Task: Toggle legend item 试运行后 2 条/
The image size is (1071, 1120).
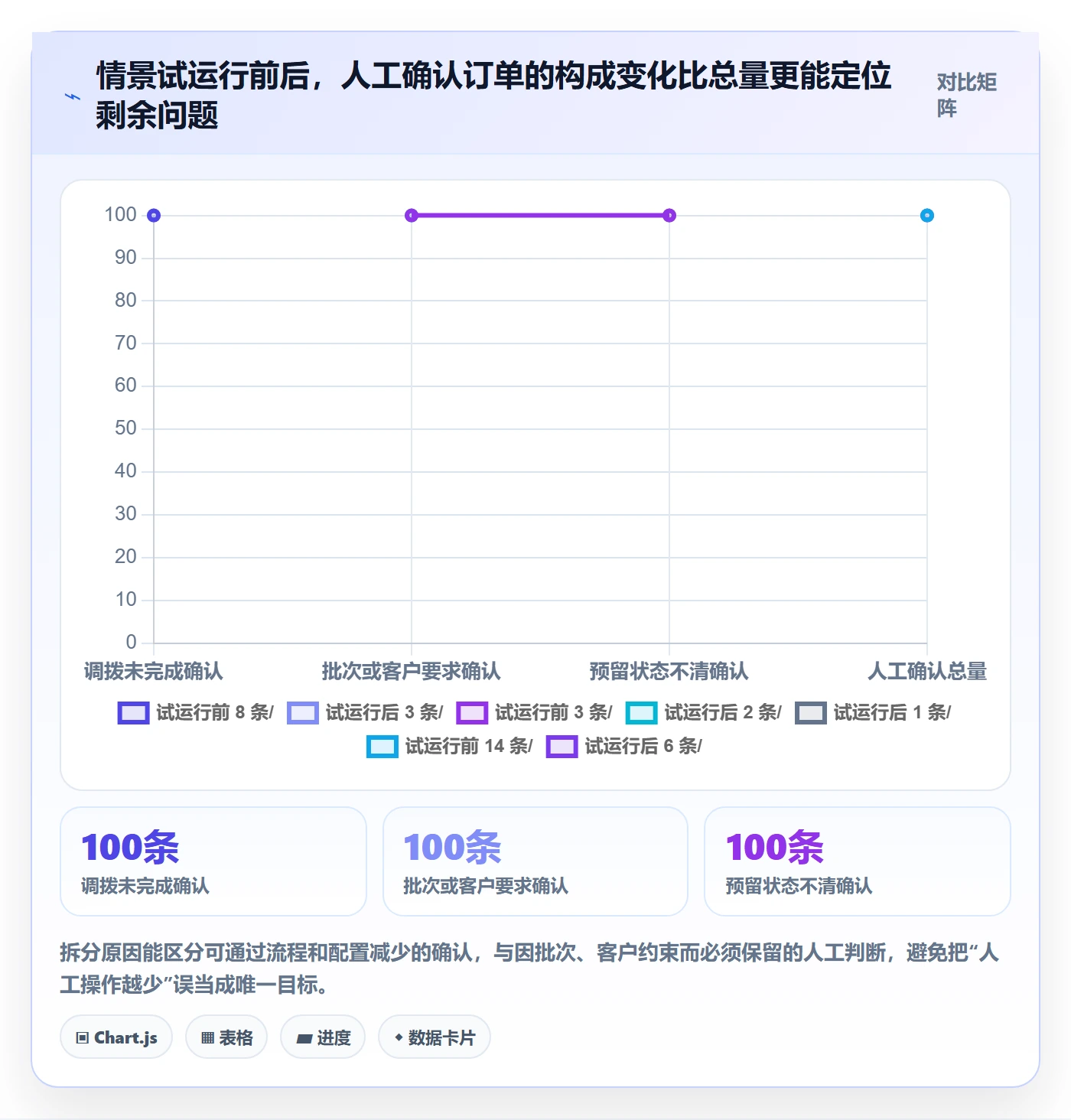Action: pos(704,712)
